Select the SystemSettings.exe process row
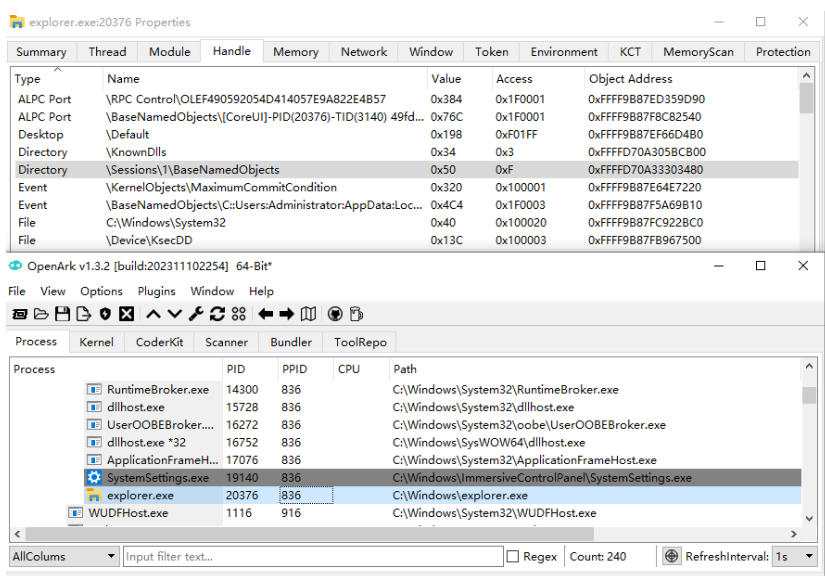Viewport: 825px width, 576px height. 158,478
